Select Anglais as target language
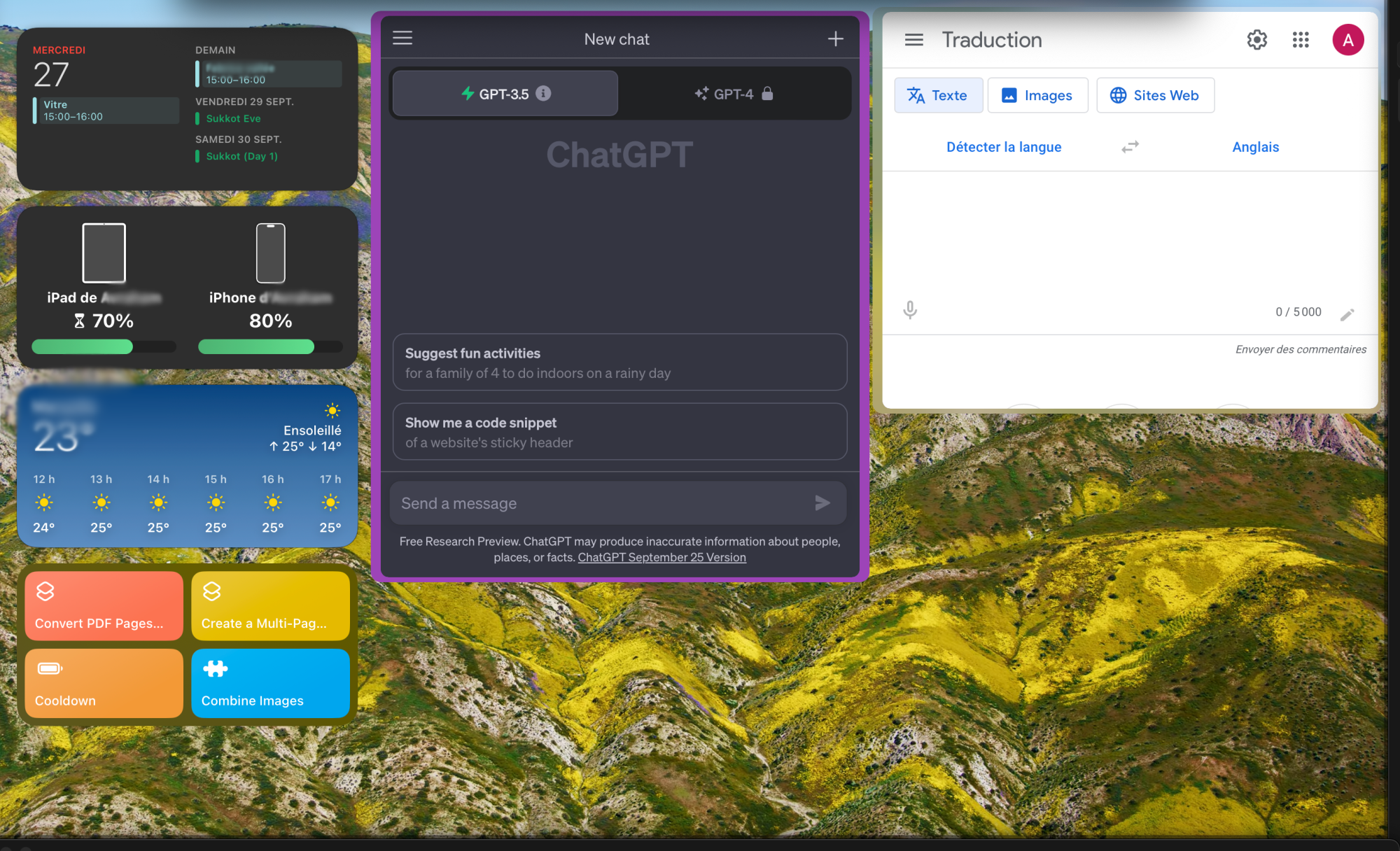The image size is (1400, 851). coord(1255,147)
